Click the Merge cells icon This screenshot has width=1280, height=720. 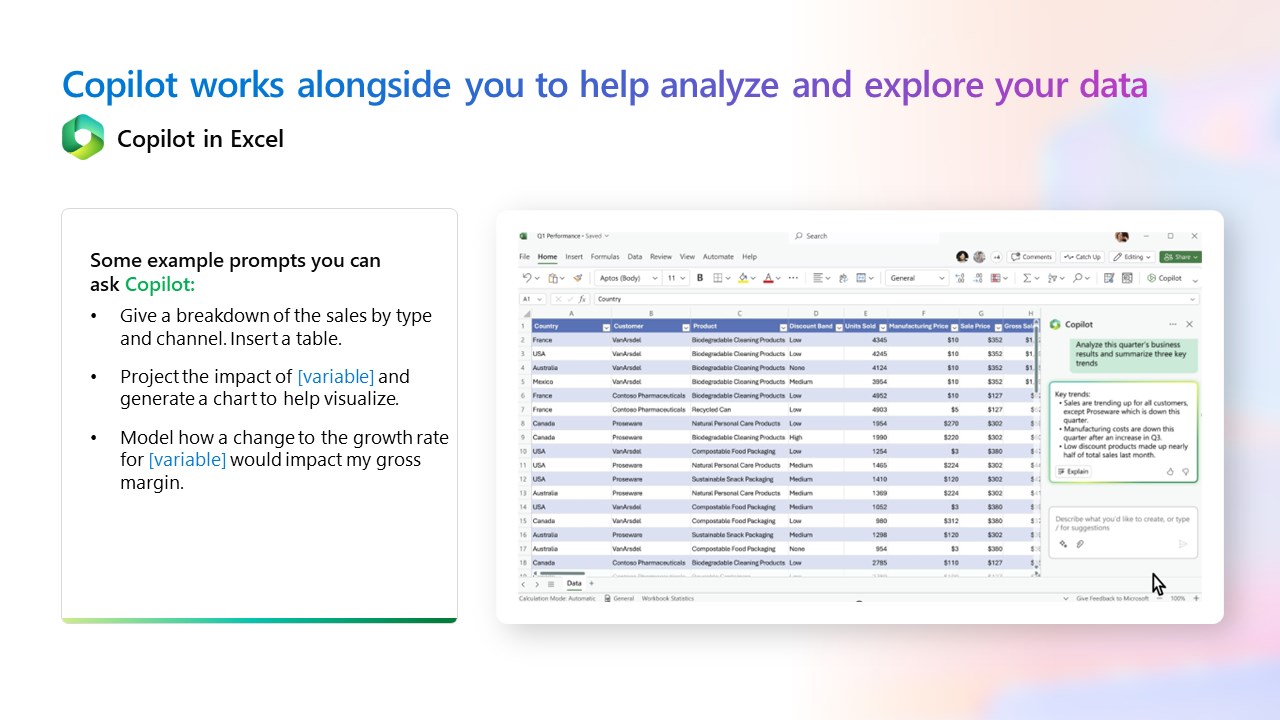(862, 278)
